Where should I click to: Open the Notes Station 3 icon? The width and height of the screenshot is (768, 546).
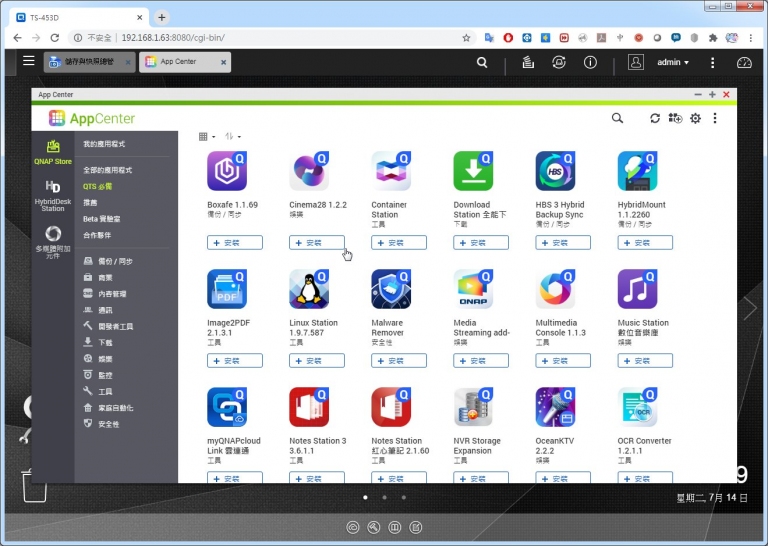(x=309, y=407)
